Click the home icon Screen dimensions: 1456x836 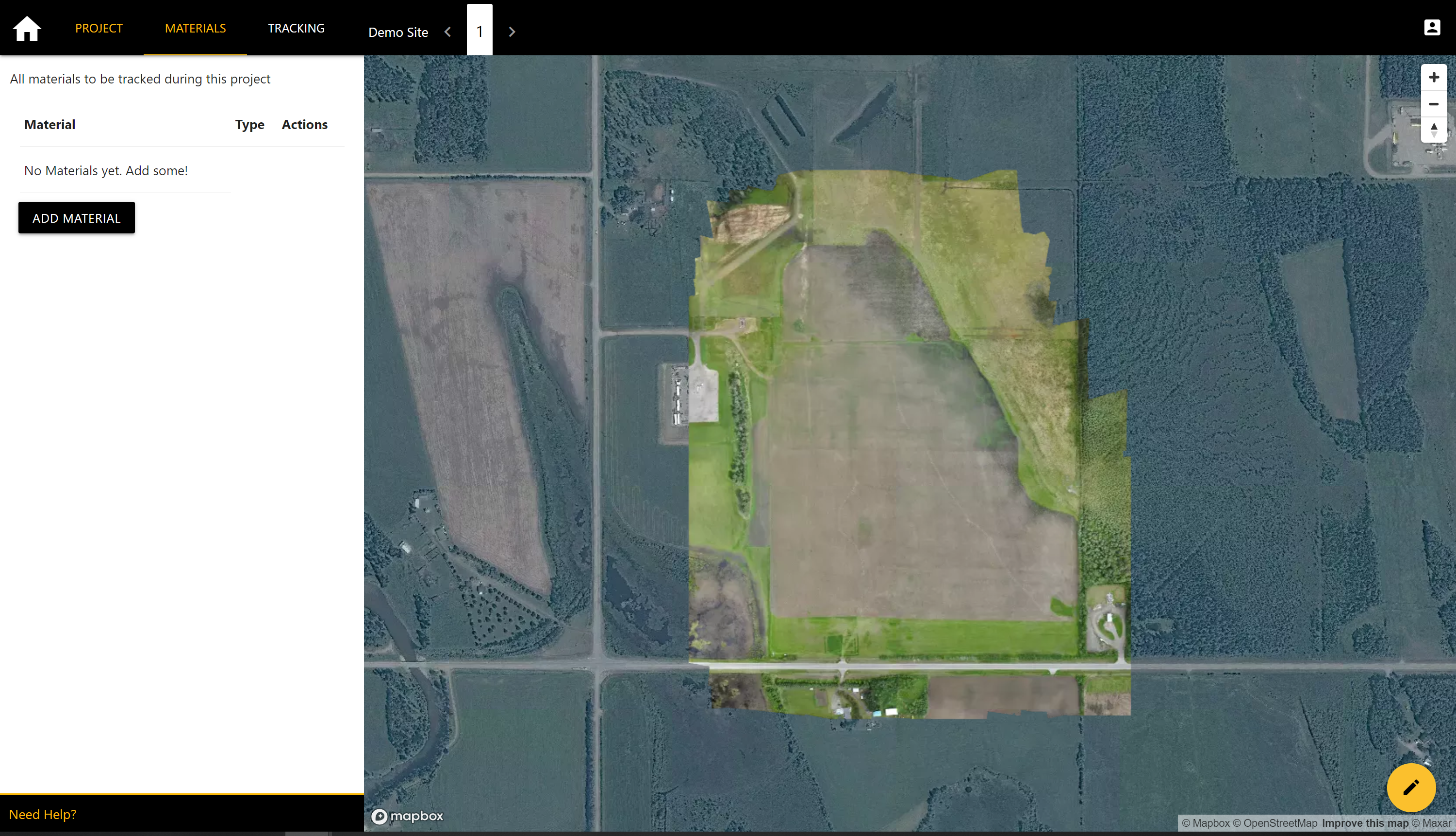coord(27,29)
